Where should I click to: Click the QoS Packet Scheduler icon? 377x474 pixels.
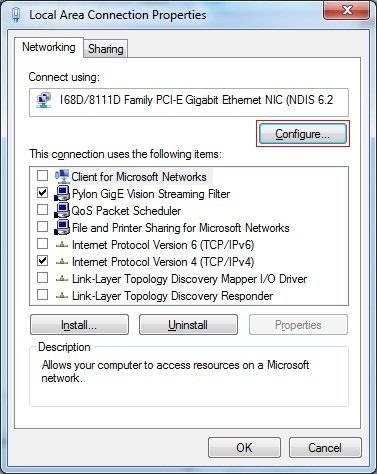pyautogui.click(x=62, y=210)
